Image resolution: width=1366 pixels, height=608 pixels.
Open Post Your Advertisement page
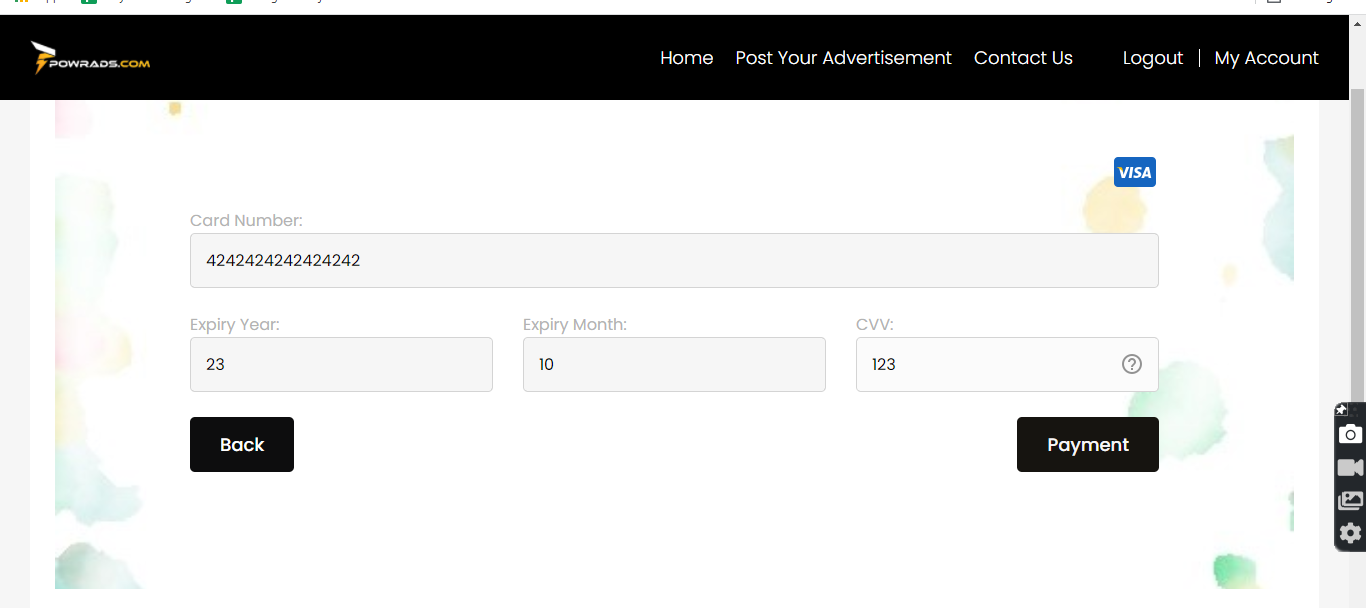[843, 58]
